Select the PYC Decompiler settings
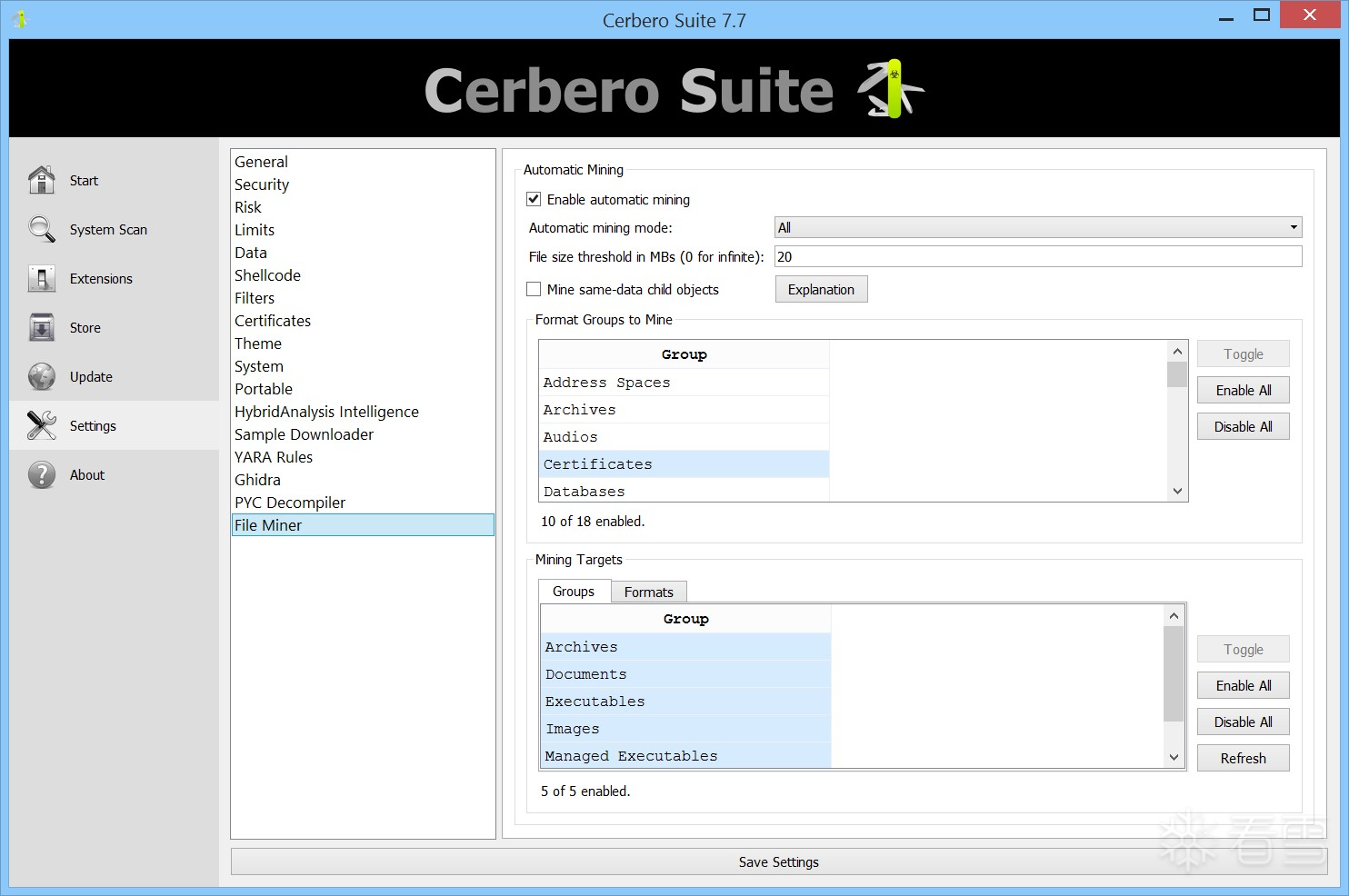1349x896 pixels. coord(363,503)
